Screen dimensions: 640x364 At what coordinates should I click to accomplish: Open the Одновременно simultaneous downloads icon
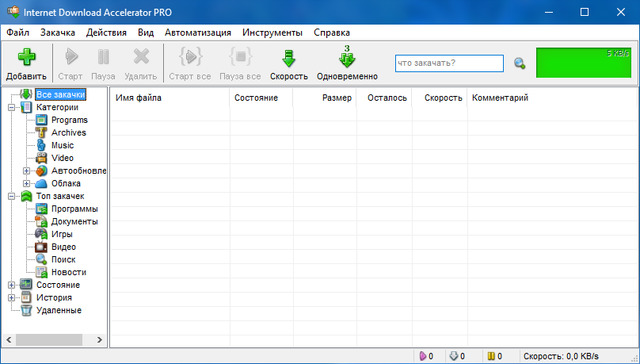click(x=347, y=56)
